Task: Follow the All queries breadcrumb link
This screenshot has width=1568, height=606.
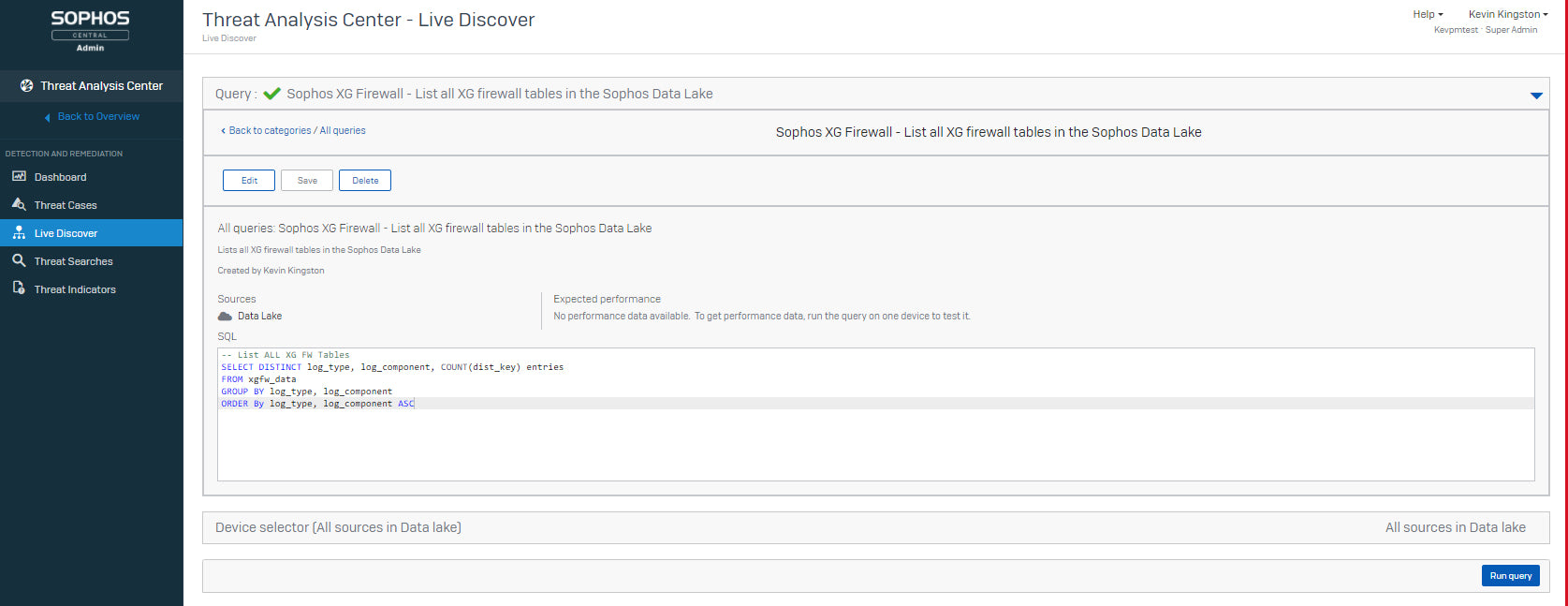Action: pyautogui.click(x=343, y=130)
